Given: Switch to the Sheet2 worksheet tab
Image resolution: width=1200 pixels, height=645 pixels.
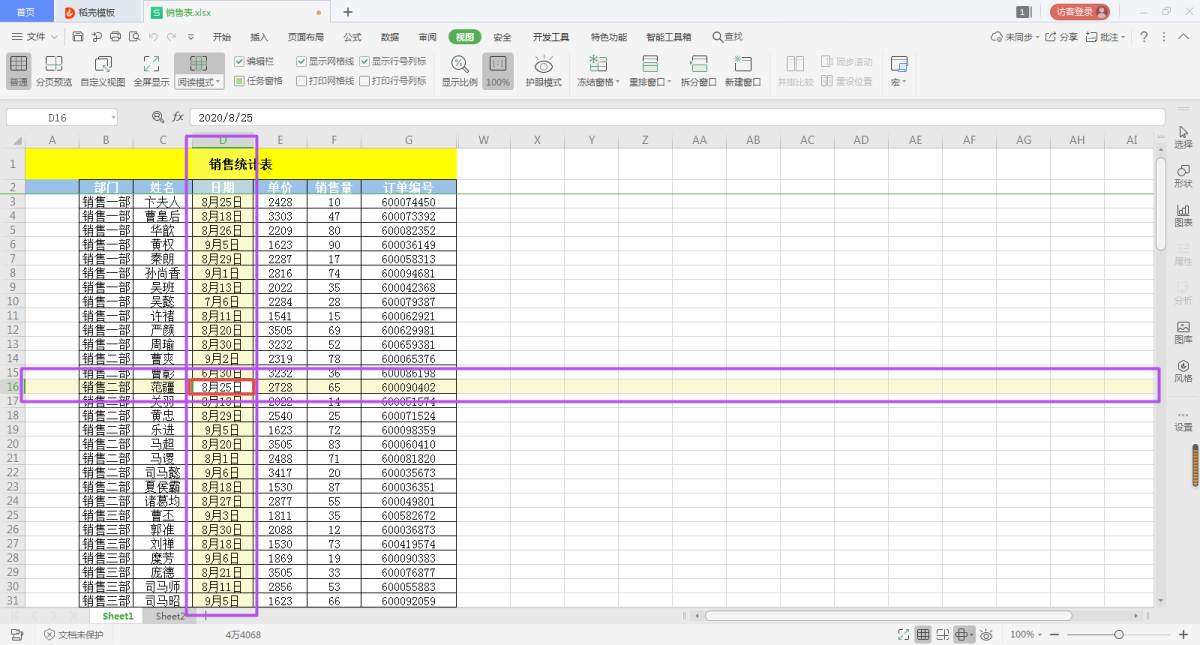Looking at the screenshot, I should click(x=170, y=617).
